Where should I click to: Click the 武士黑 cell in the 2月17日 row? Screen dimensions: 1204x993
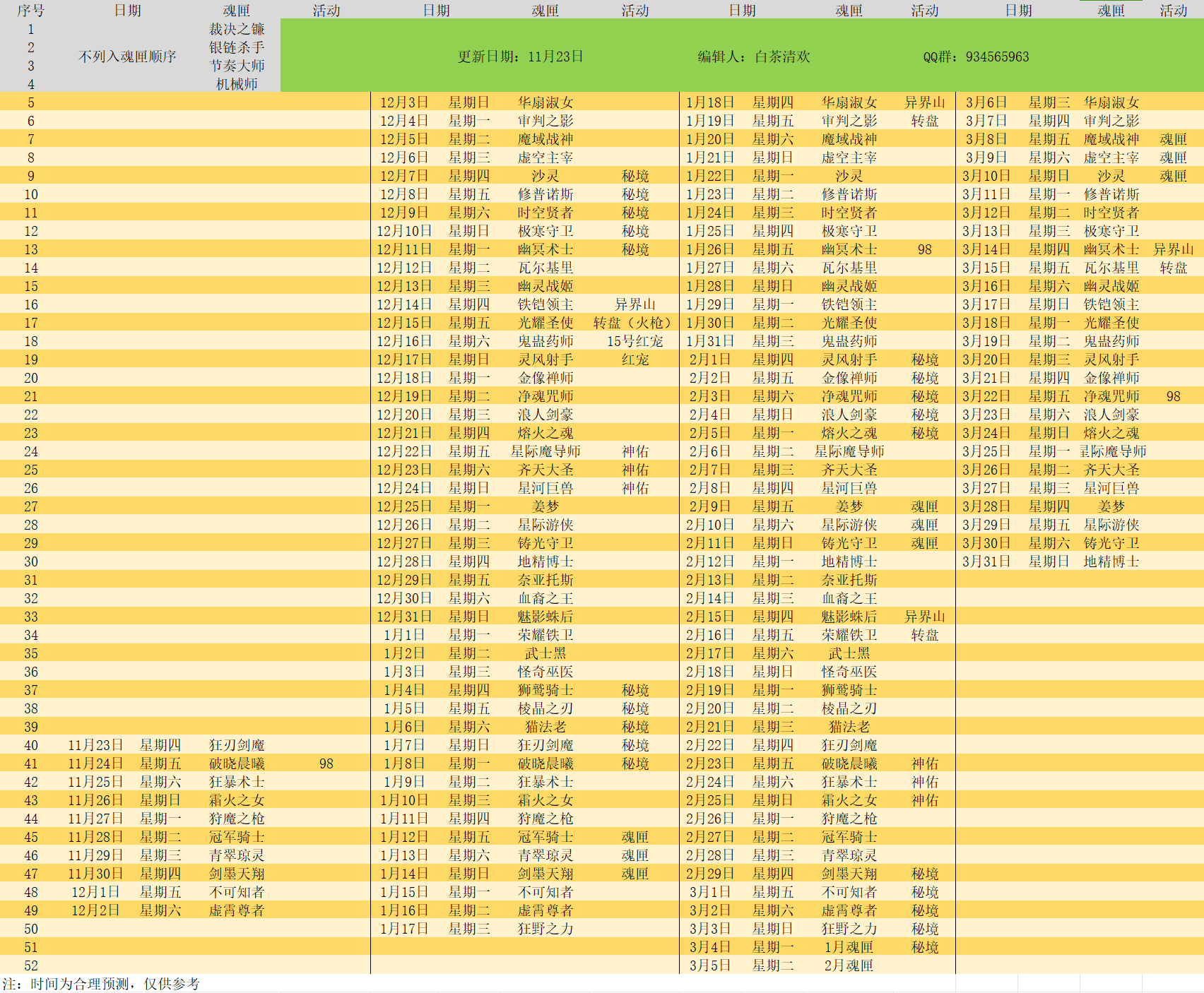(849, 653)
